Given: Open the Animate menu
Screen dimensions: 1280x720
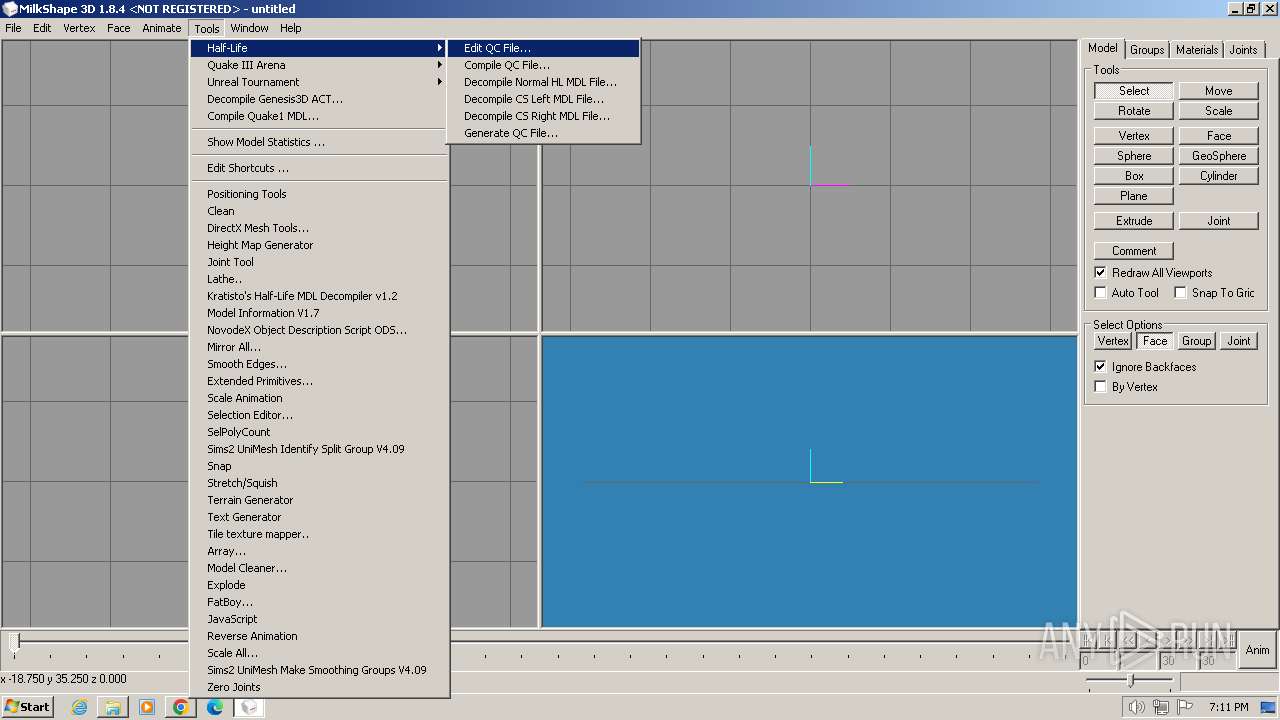Looking at the screenshot, I should pyautogui.click(x=161, y=28).
